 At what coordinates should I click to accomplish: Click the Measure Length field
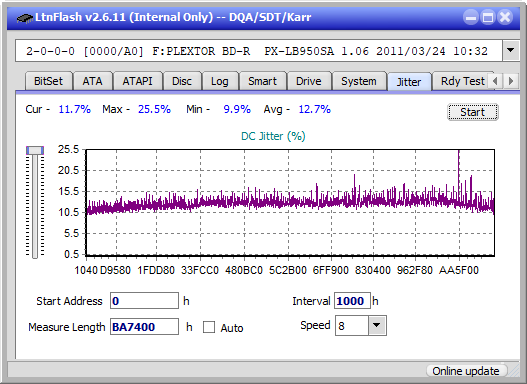144,327
